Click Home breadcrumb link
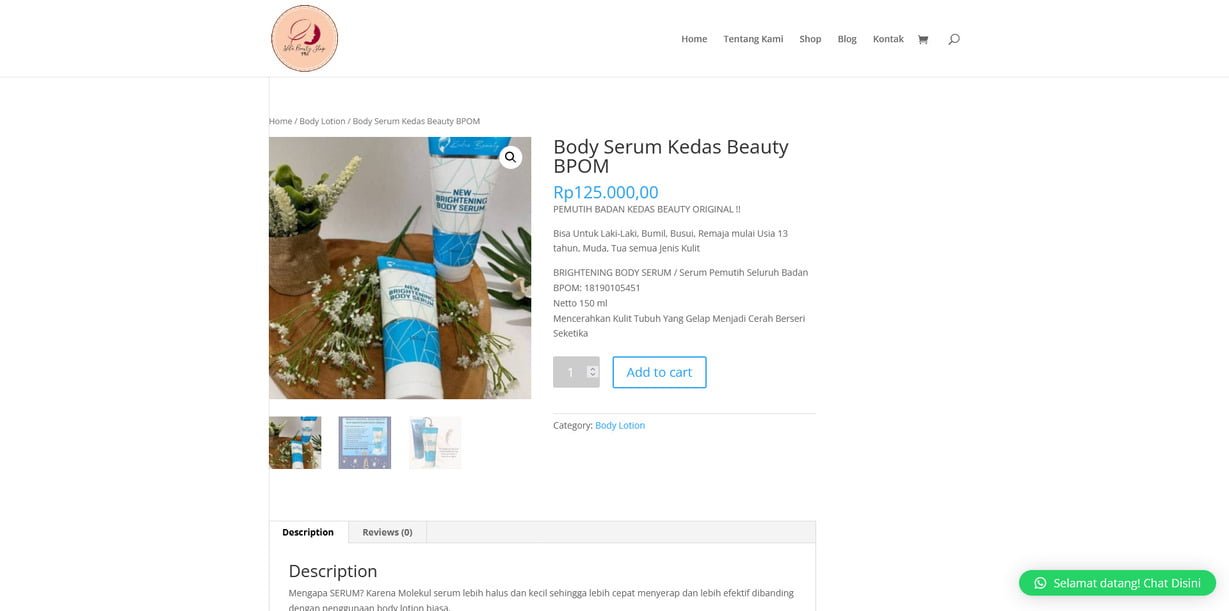Viewport: 1229px width, 611px height. (x=280, y=121)
